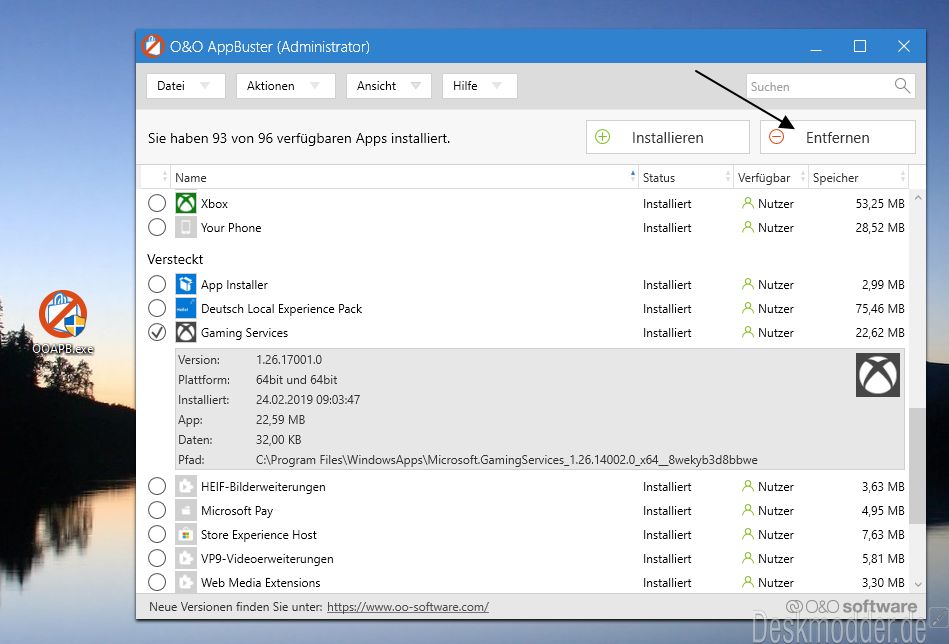This screenshot has width=949, height=644.
Task: Select the App Installer radio button
Action: point(157,284)
